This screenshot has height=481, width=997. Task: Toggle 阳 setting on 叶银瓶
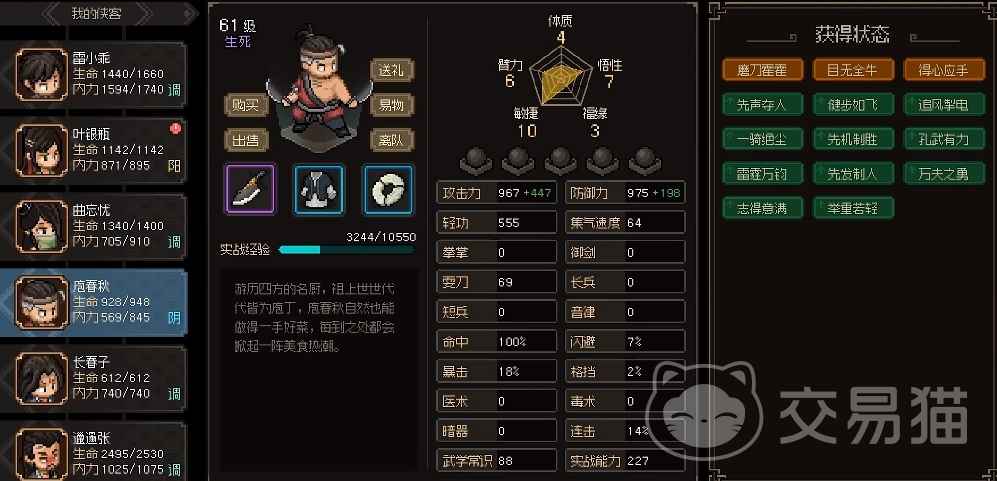click(174, 166)
